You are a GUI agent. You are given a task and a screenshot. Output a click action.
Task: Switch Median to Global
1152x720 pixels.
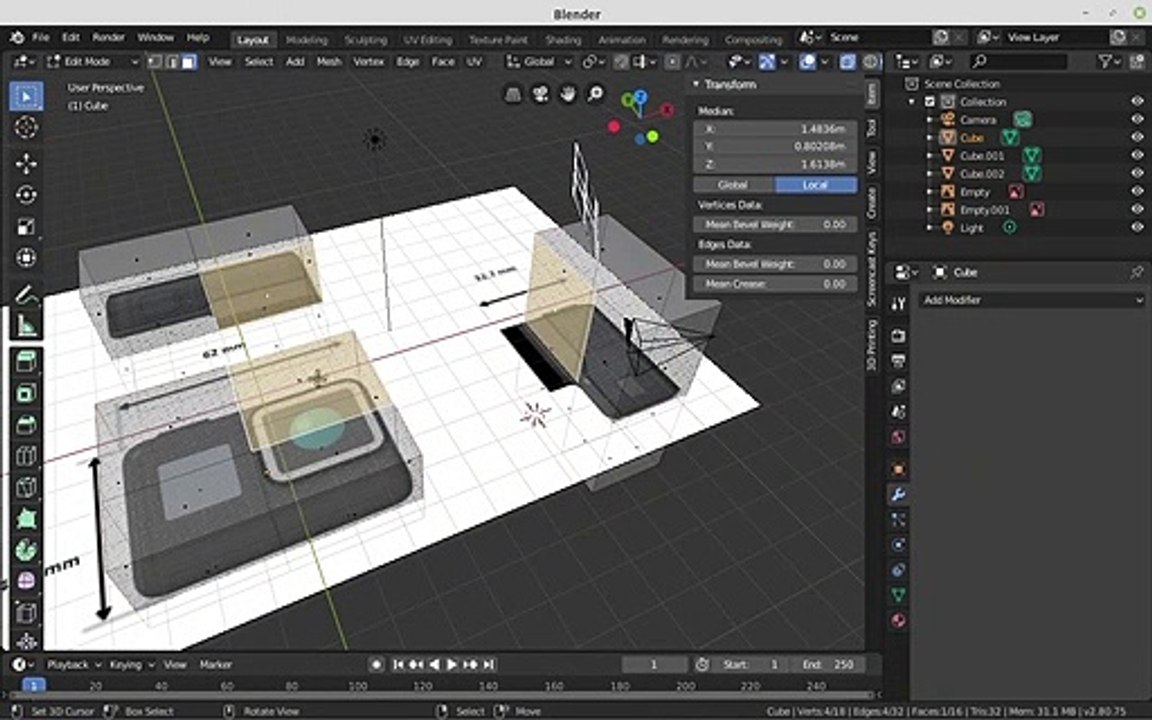[x=733, y=184]
